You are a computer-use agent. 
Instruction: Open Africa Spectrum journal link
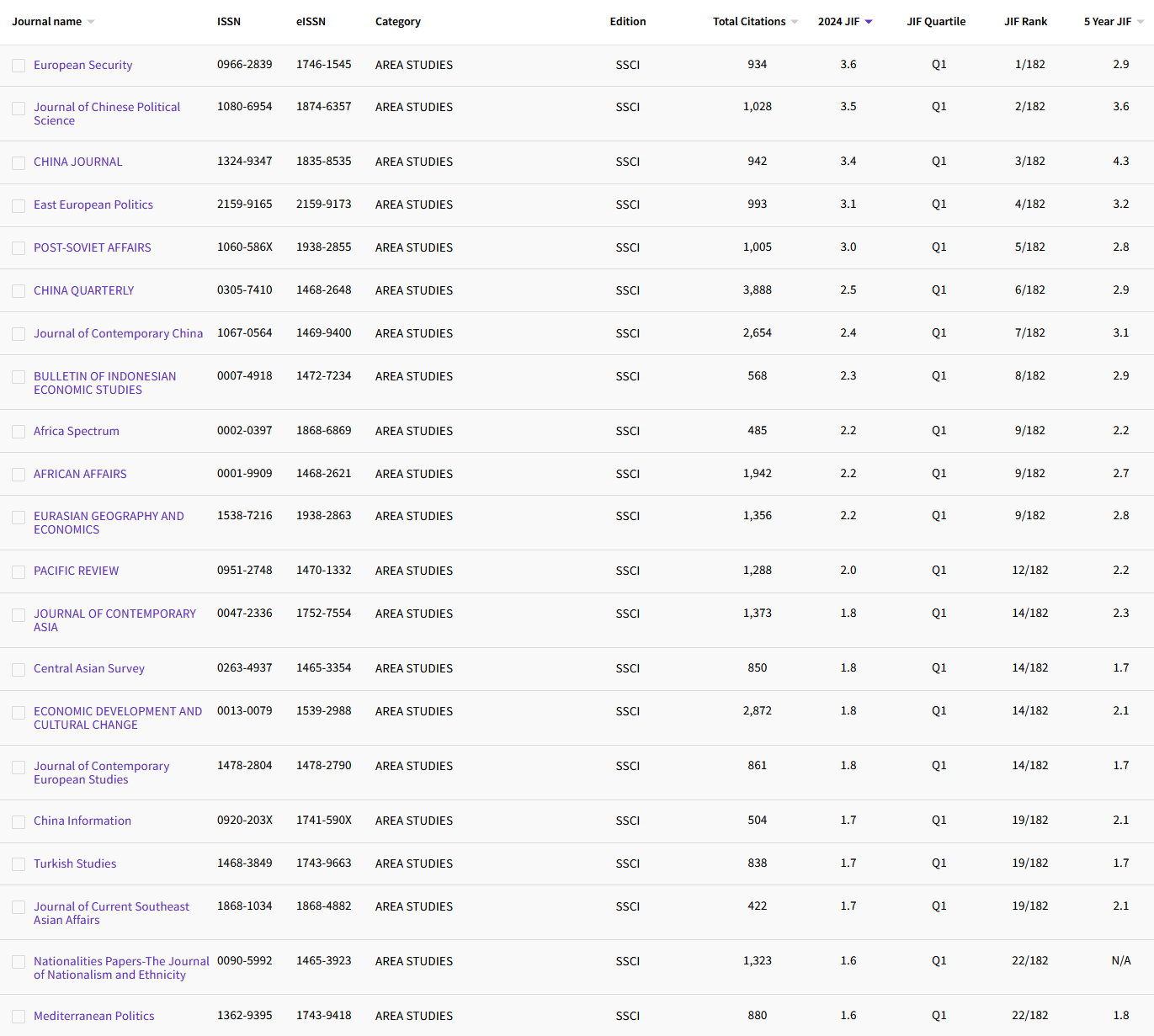[x=77, y=431]
